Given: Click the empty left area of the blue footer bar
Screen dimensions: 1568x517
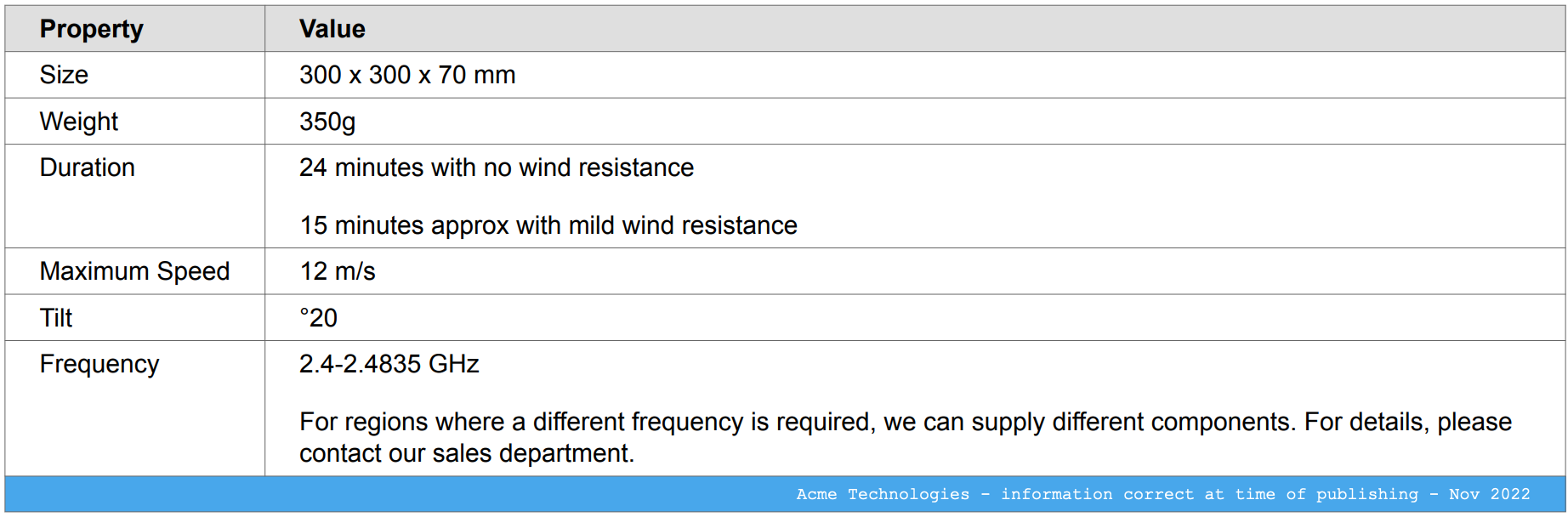Looking at the screenshot, I should click(x=340, y=494).
